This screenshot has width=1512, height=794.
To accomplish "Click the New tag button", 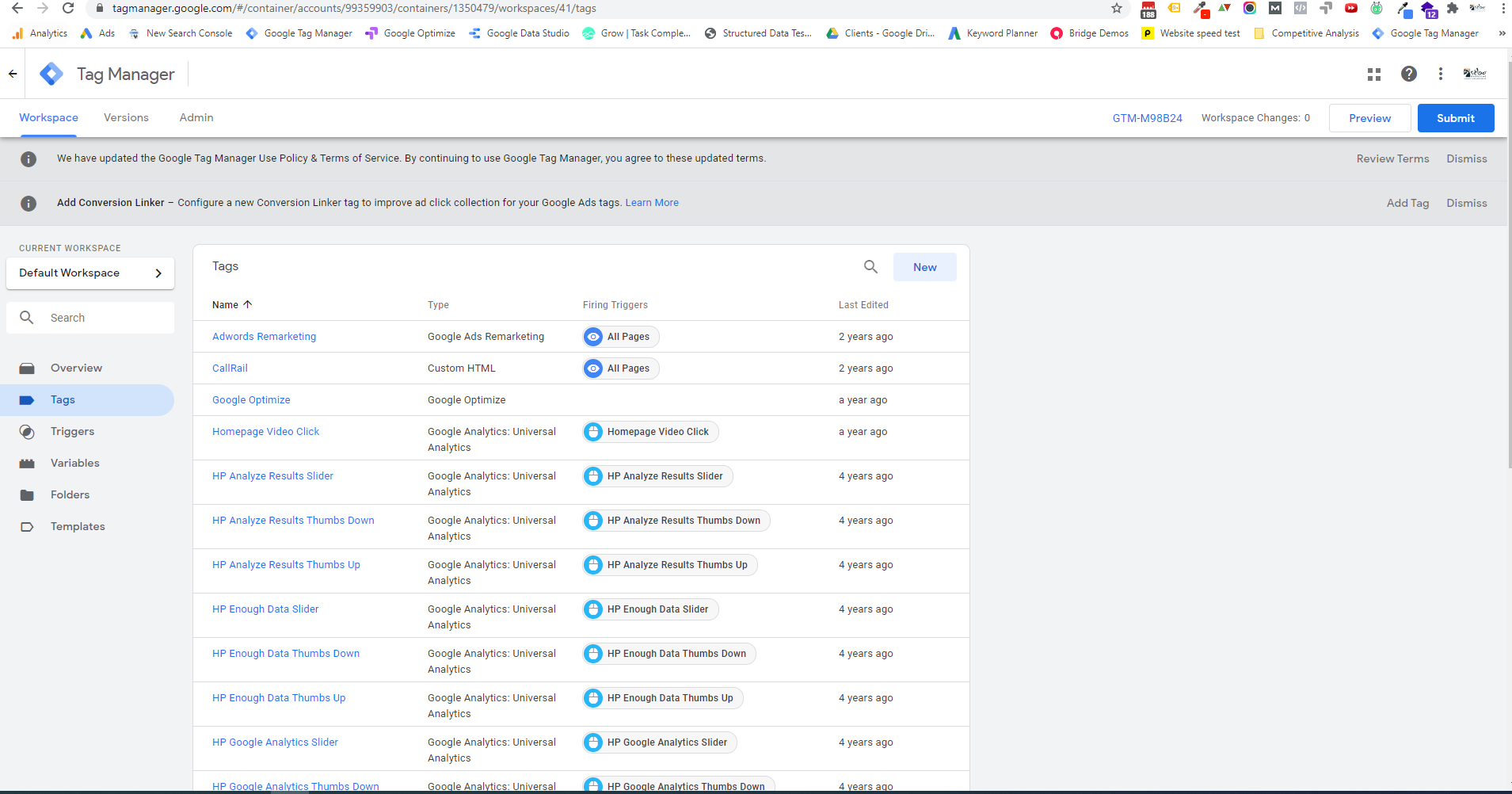I will (924, 267).
